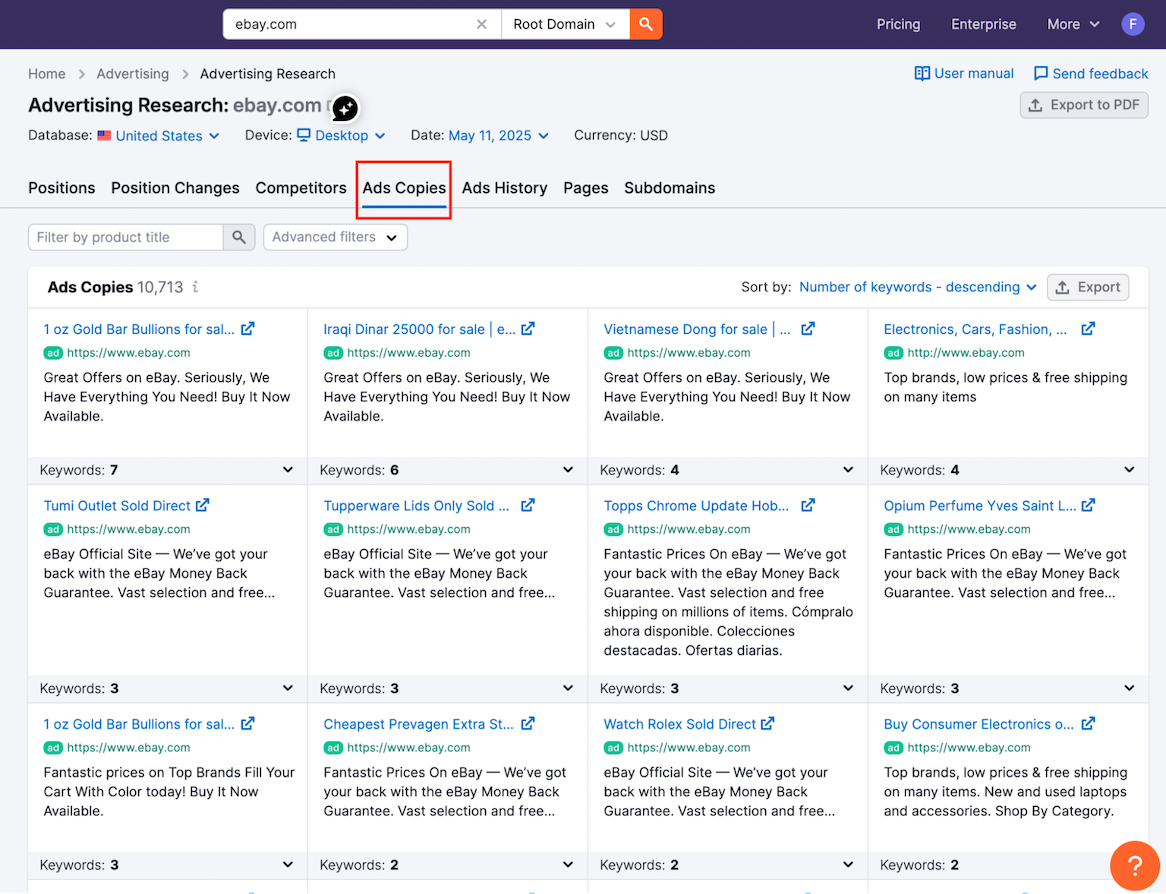
Task: Click the user avatar icon
Action: tap(1132, 24)
